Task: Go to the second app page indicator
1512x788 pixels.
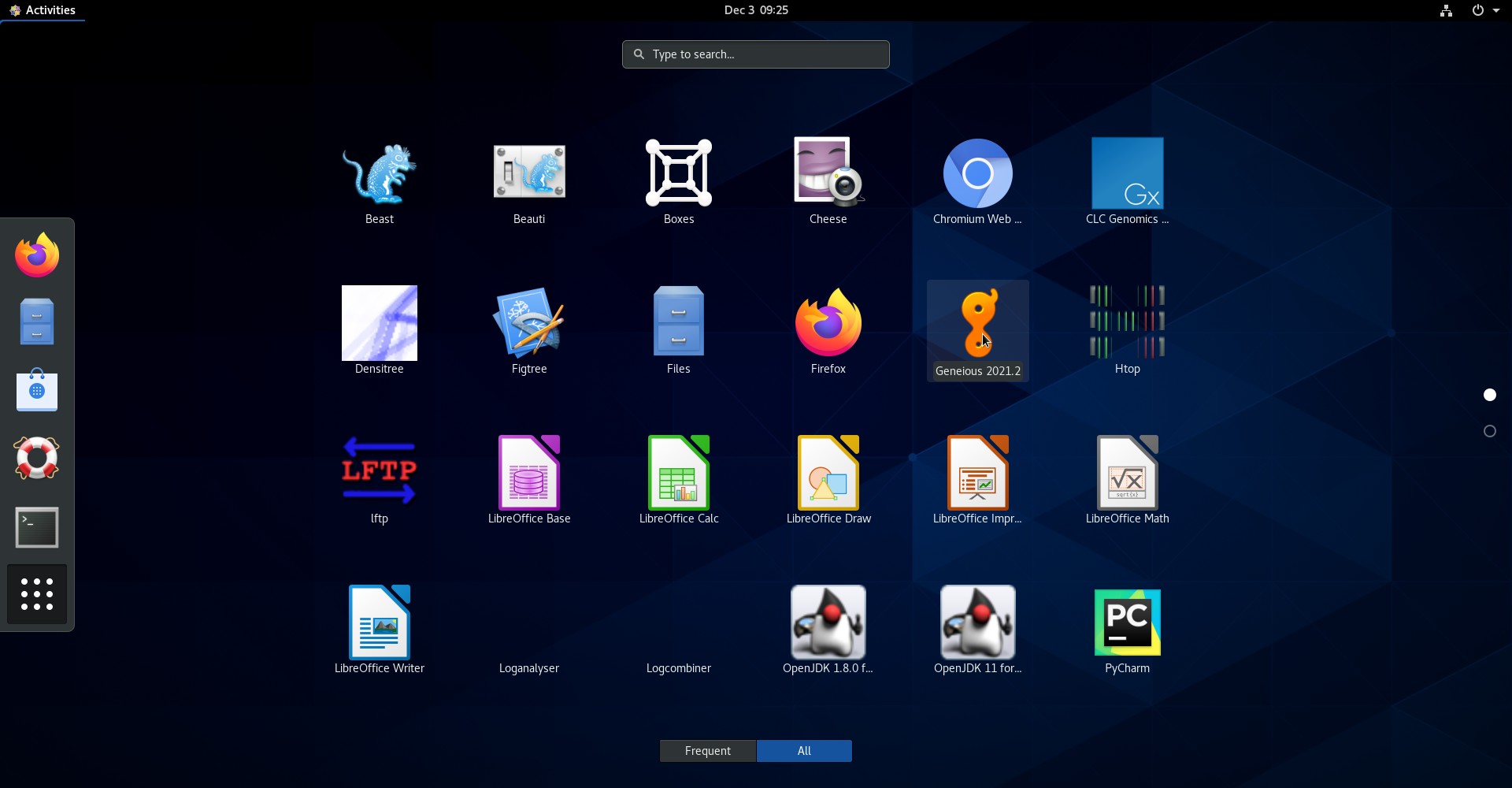Action: click(x=1490, y=431)
